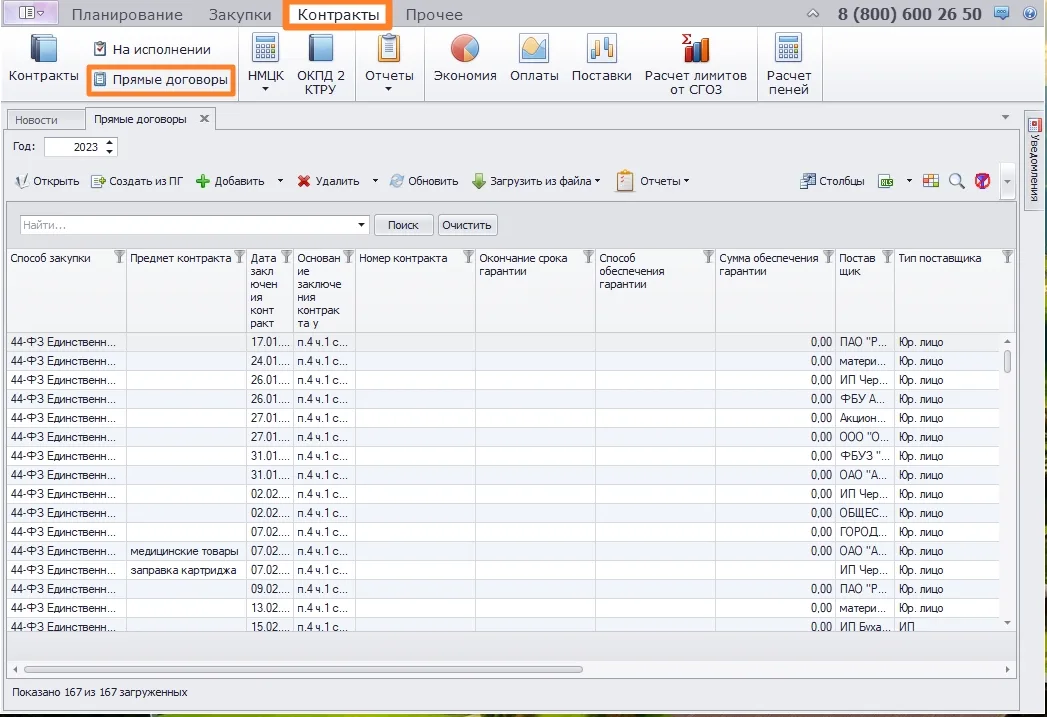Select the row with заправка картриджа
Image resolution: width=1047 pixels, height=717 pixels.
click(503, 570)
